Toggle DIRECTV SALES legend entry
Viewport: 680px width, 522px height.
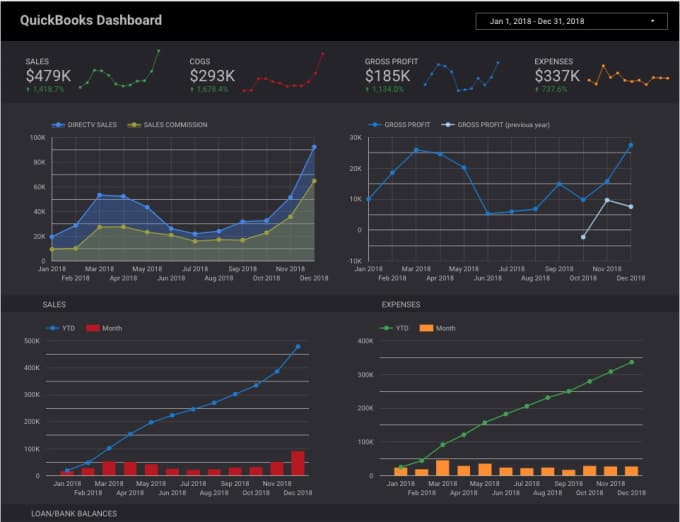tap(84, 125)
